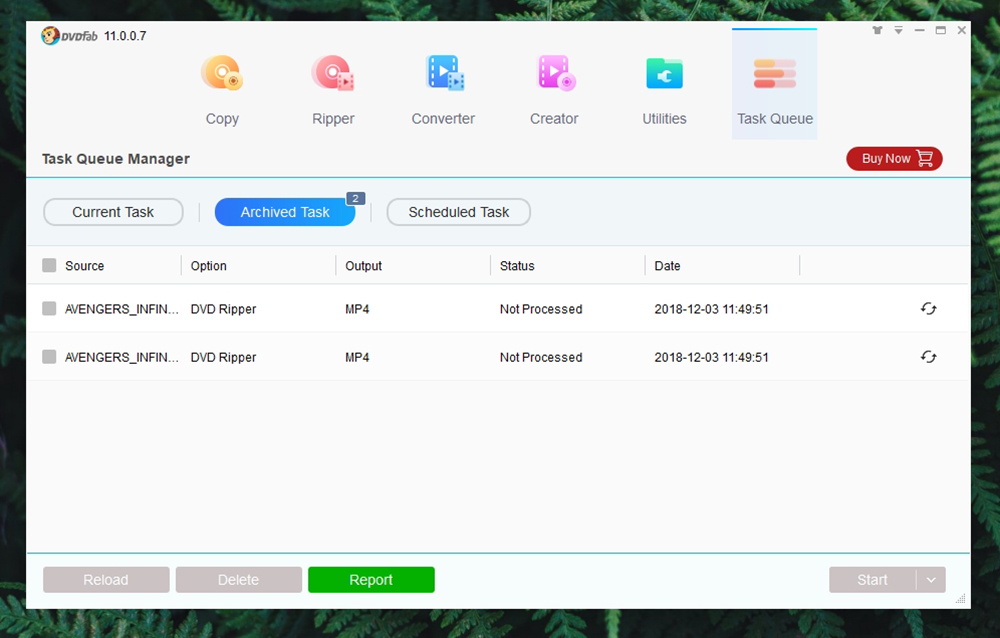
Task: Restore the second AVENGERS_INFIN task via its reload icon
Action: point(929,357)
